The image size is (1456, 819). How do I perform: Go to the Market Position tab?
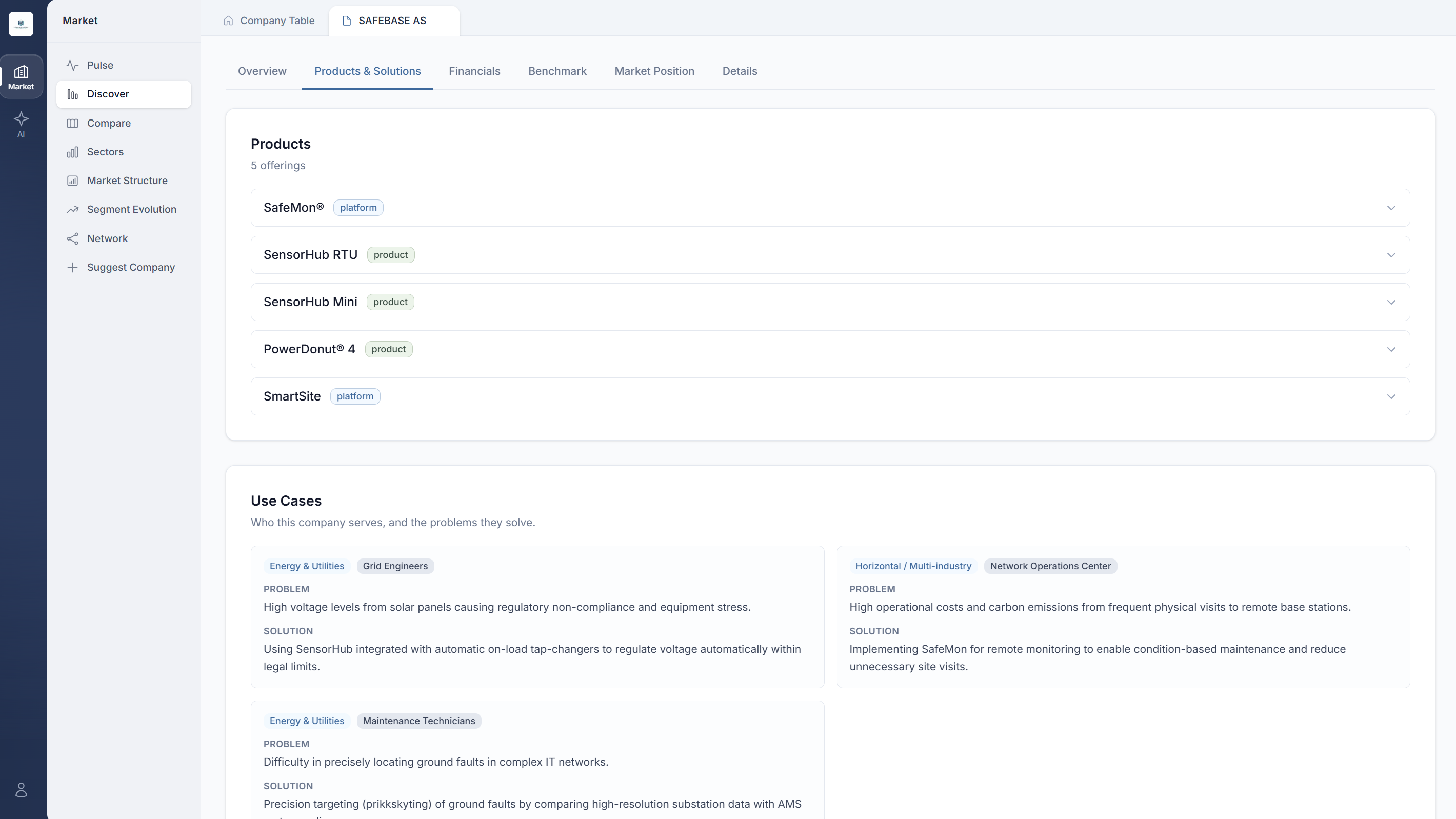654,71
